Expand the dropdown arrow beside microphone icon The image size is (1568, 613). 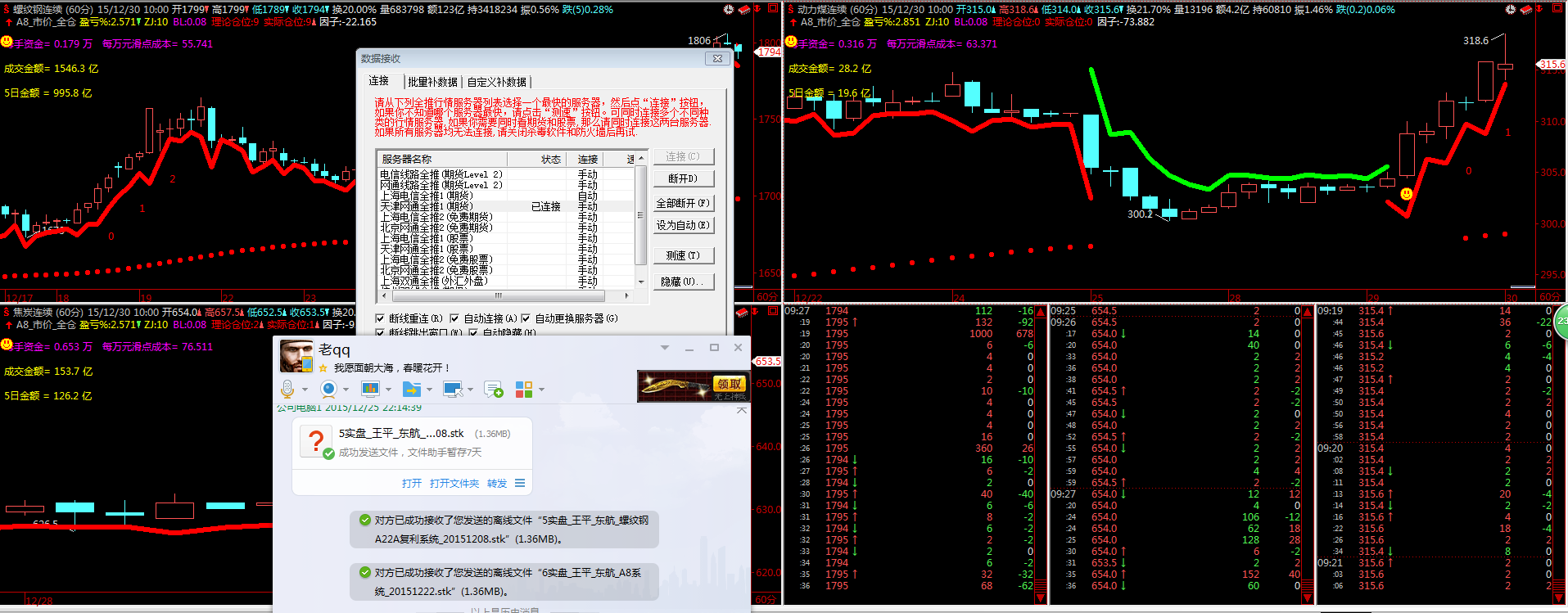click(x=305, y=390)
